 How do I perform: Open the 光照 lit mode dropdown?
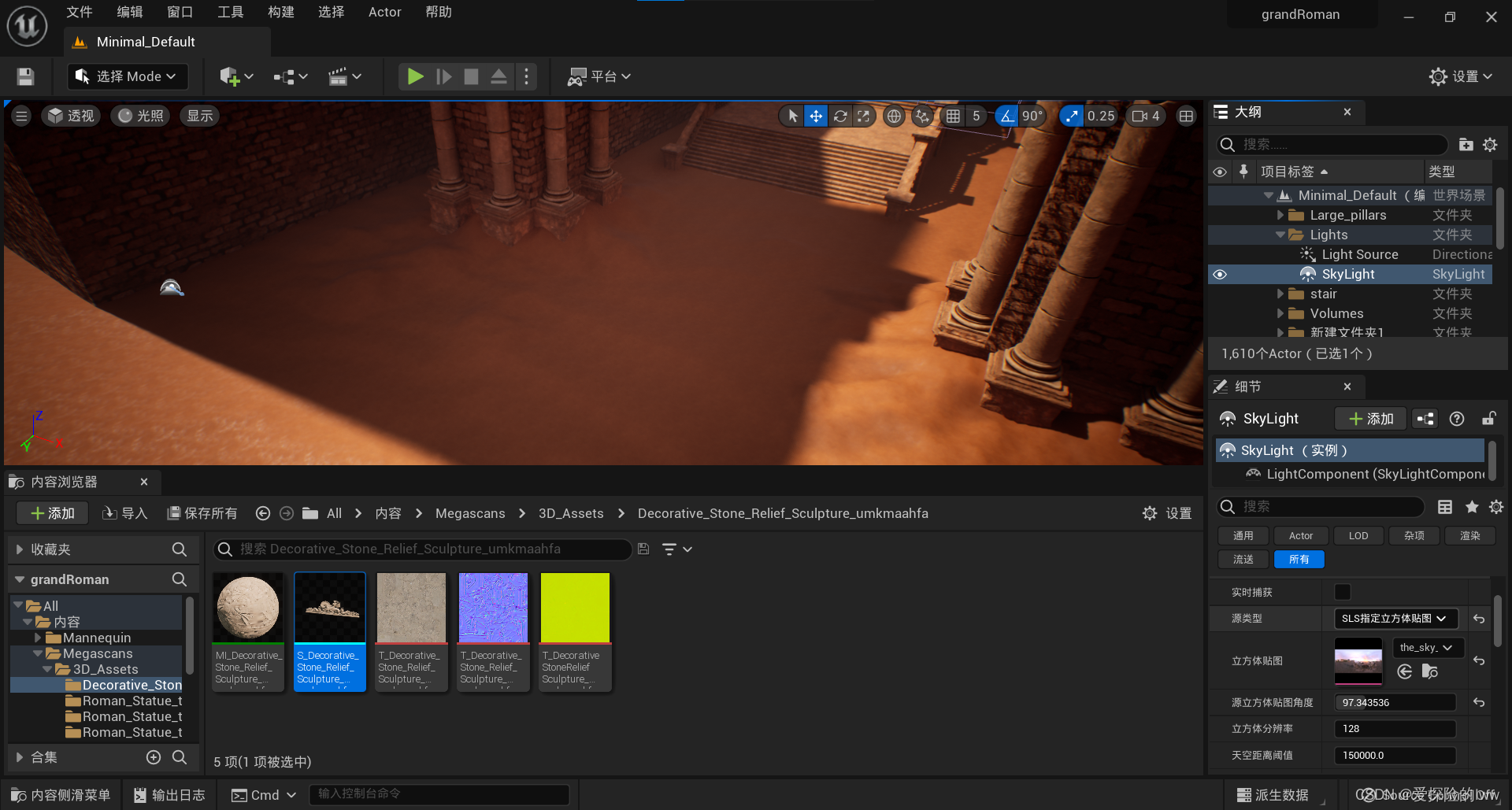[x=141, y=117]
